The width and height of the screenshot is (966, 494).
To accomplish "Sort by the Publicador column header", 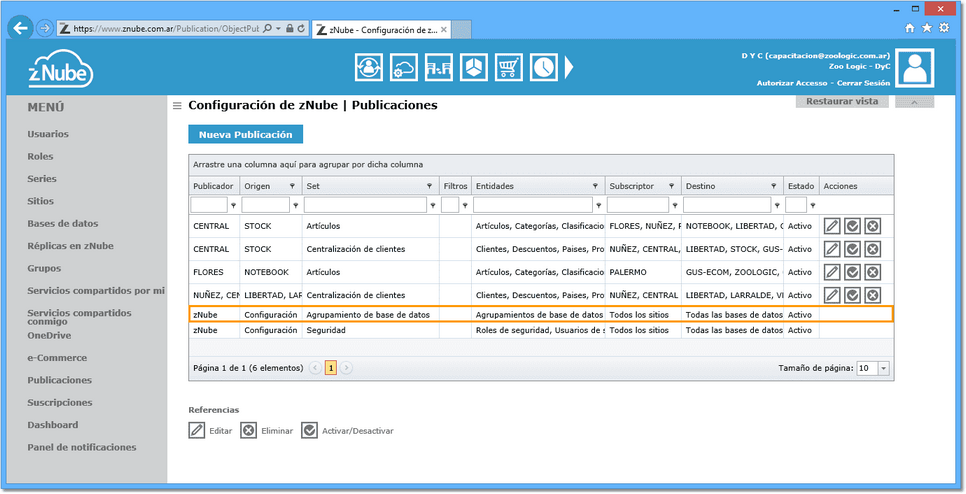I will (x=213, y=186).
